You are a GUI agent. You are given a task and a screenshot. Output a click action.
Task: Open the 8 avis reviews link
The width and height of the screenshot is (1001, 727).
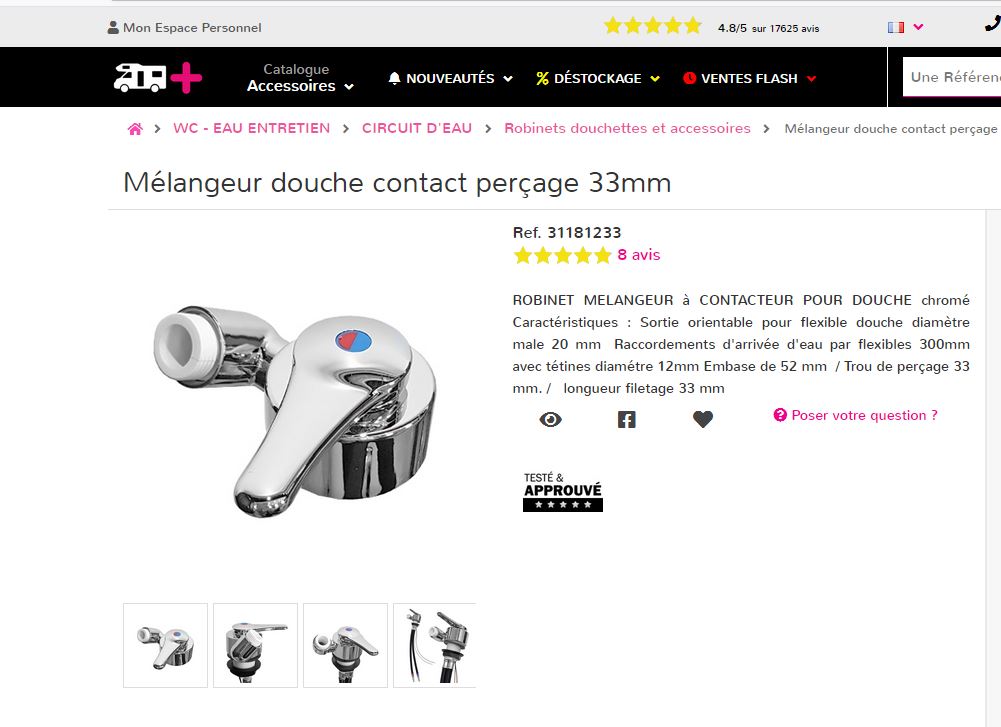[638, 255]
